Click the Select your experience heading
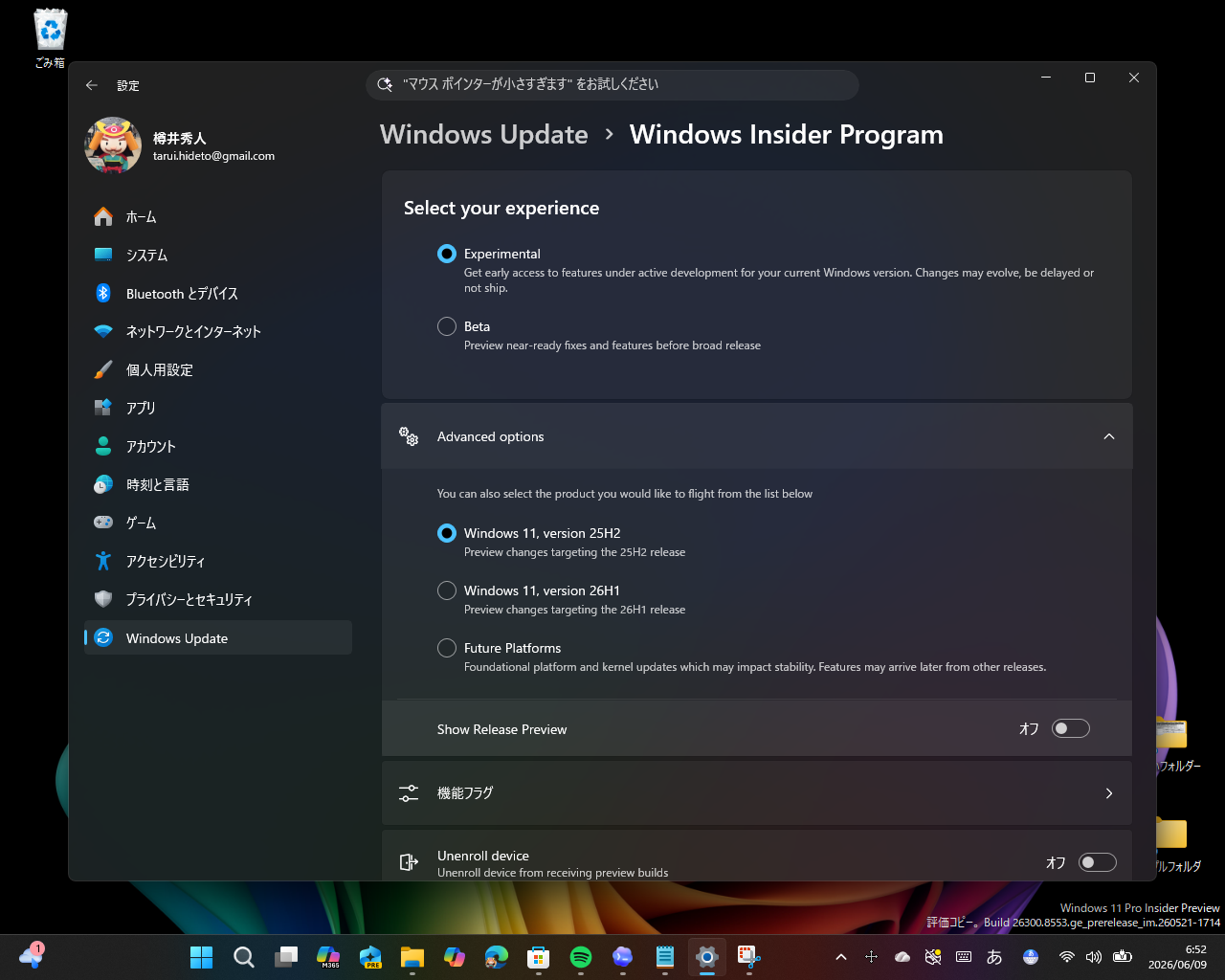The height and width of the screenshot is (980, 1225). click(x=501, y=209)
